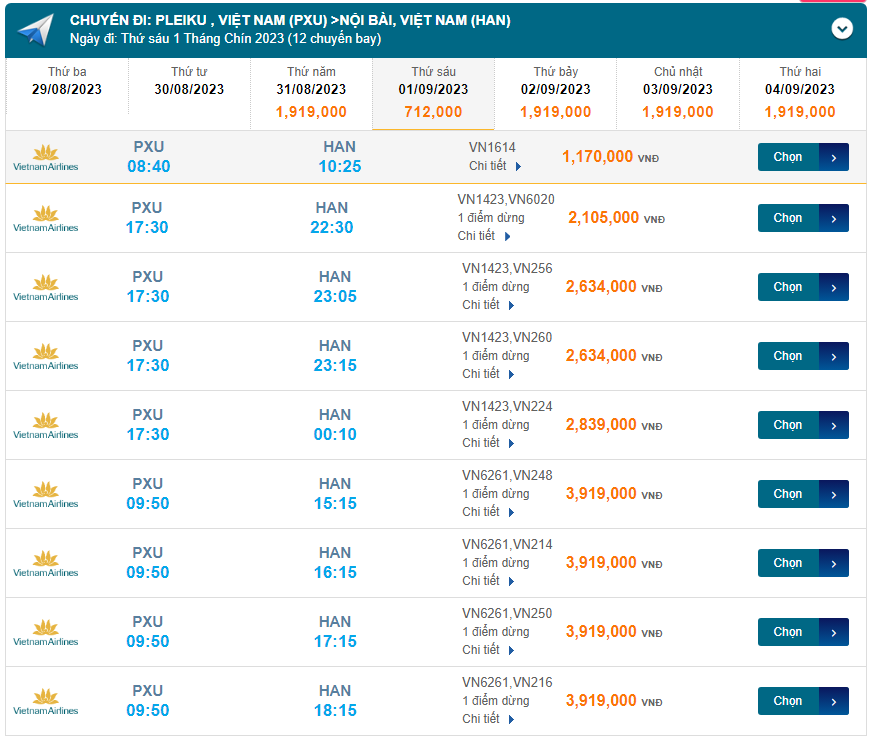Click the arrow beside Chọn for VN1614
This screenshot has width=873, height=745.
834,158
